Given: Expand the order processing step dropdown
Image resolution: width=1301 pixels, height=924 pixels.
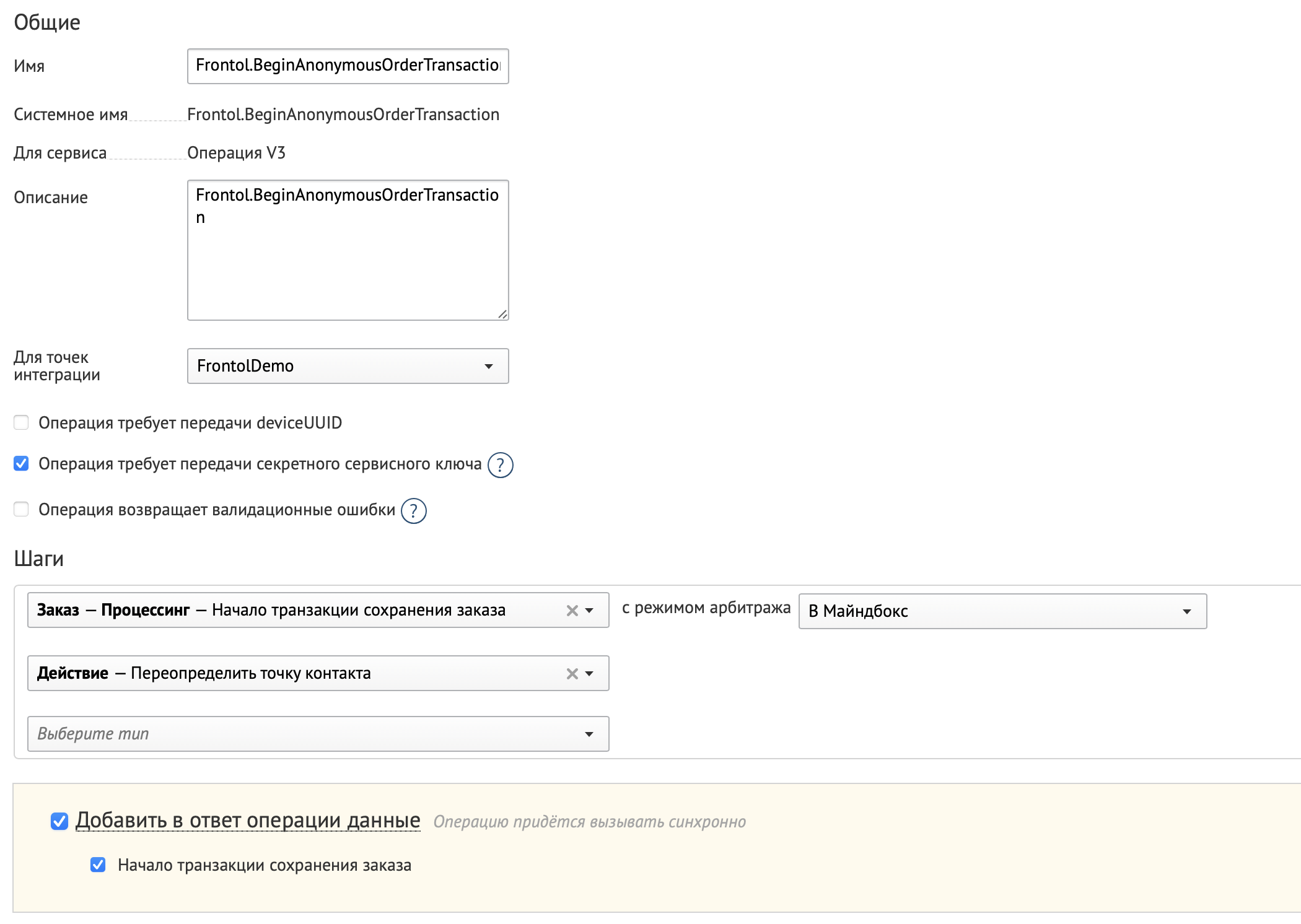Looking at the screenshot, I should tap(589, 611).
